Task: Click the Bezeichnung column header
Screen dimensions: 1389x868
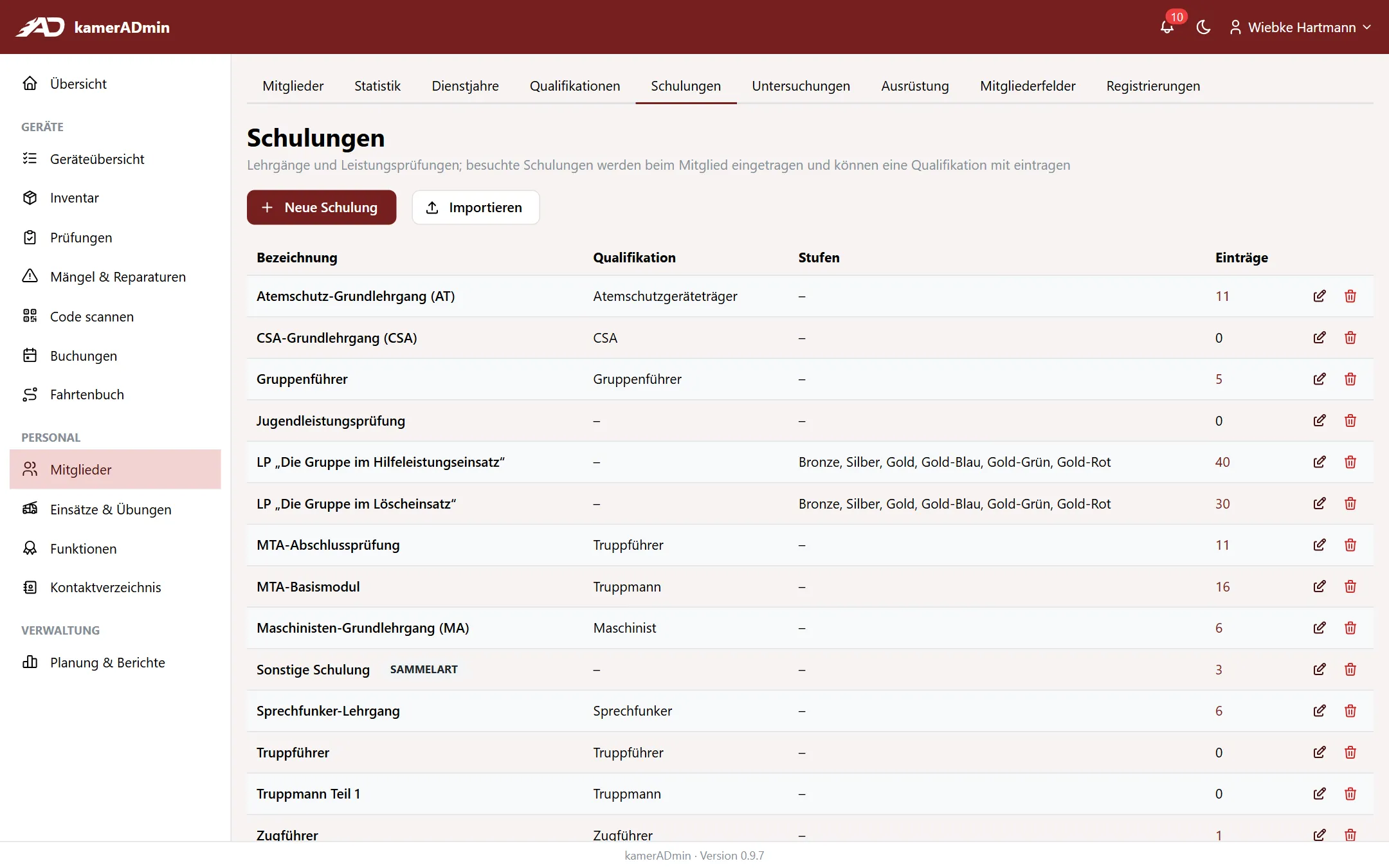Action: pyautogui.click(x=296, y=257)
